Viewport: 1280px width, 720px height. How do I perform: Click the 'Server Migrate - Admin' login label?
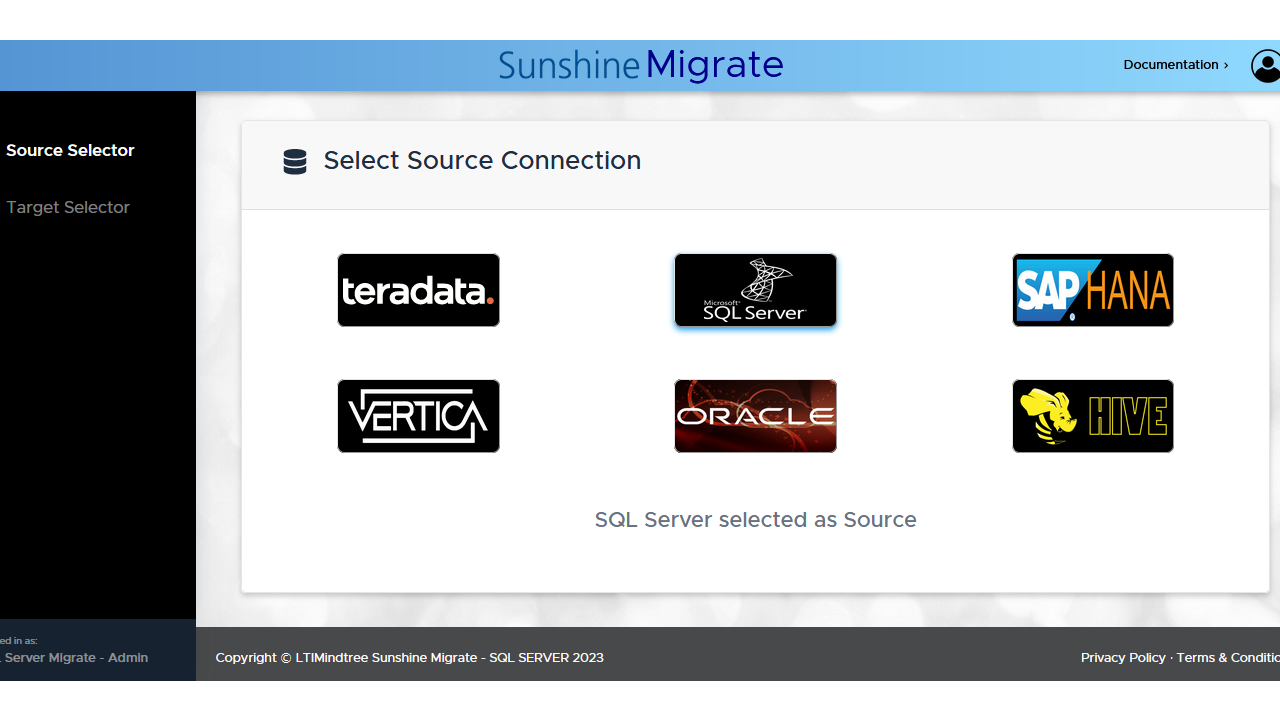coord(74,657)
